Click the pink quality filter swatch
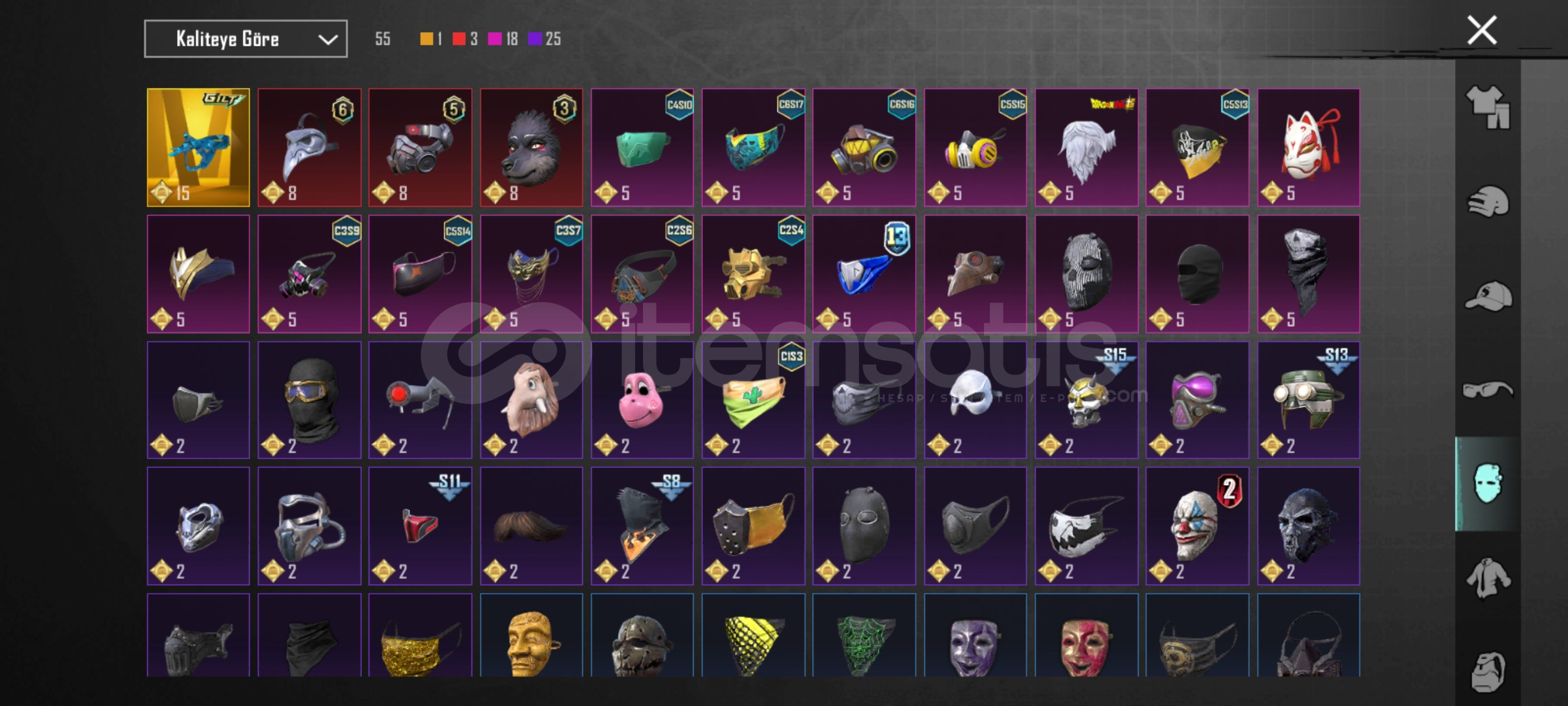 pyautogui.click(x=495, y=39)
